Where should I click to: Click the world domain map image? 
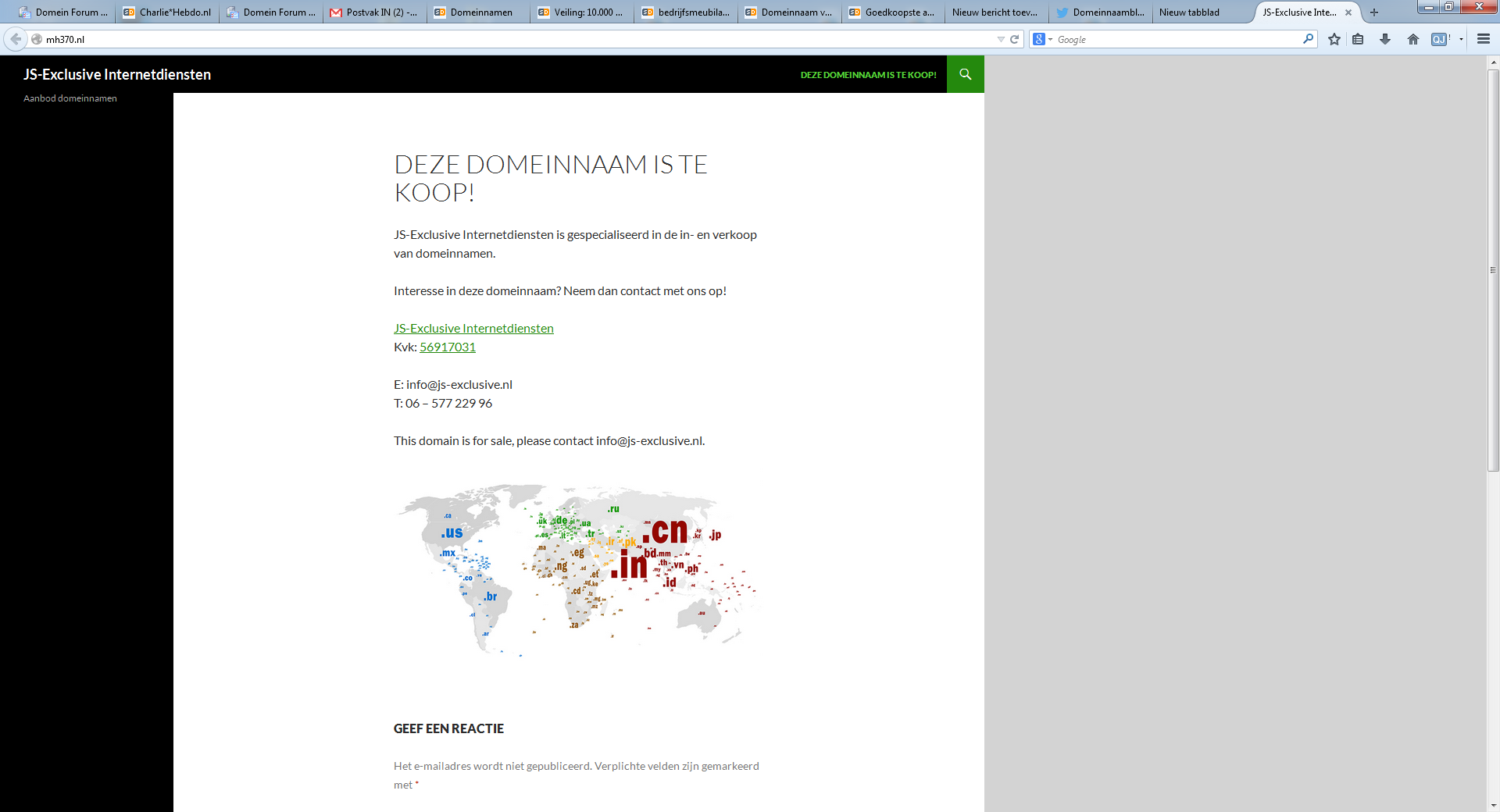577,570
